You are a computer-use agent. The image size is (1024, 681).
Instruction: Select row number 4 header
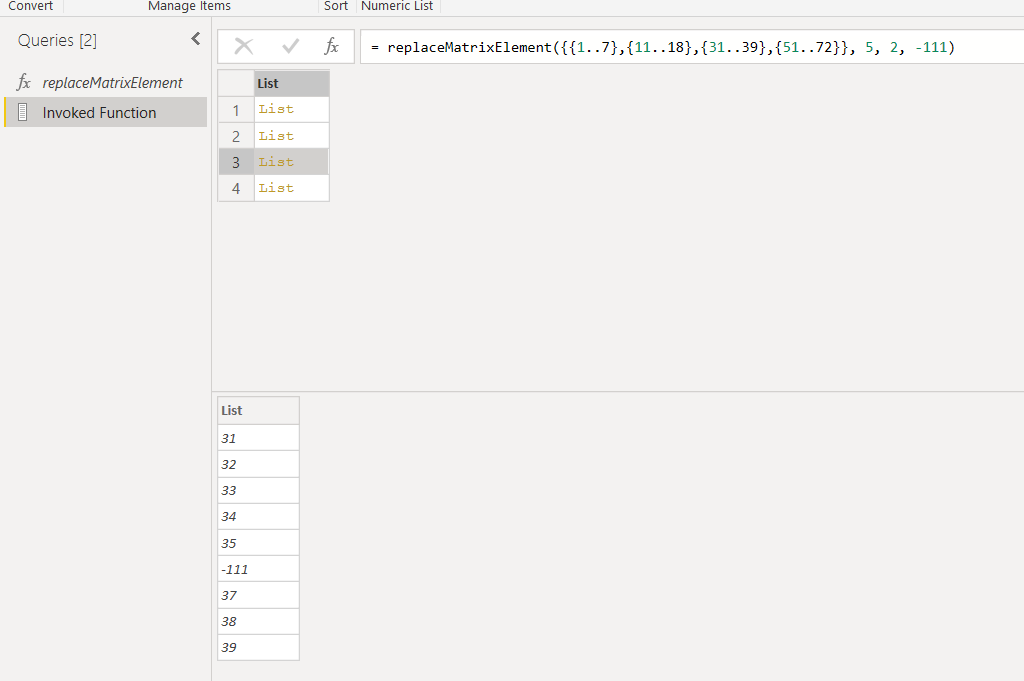tap(236, 189)
